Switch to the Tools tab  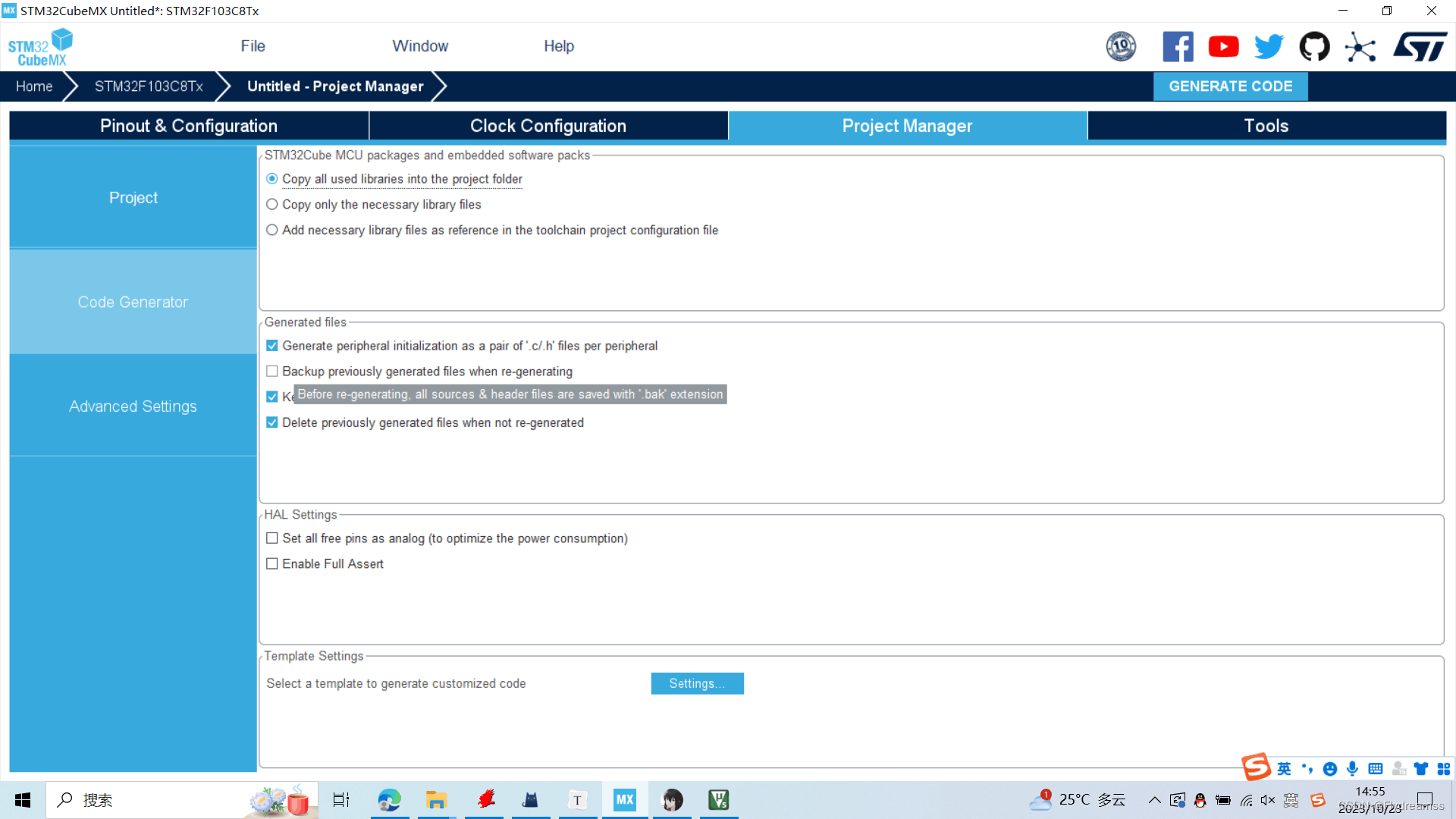(x=1266, y=126)
